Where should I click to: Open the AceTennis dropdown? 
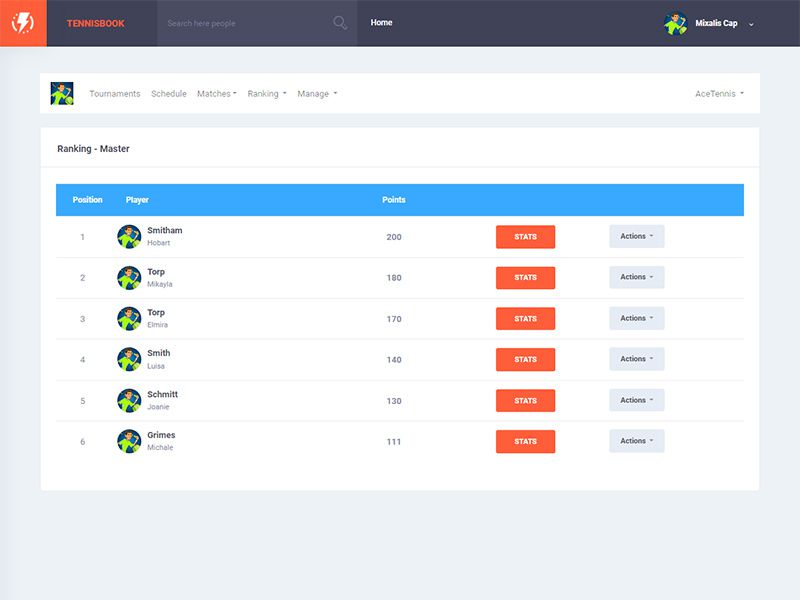(x=716, y=93)
